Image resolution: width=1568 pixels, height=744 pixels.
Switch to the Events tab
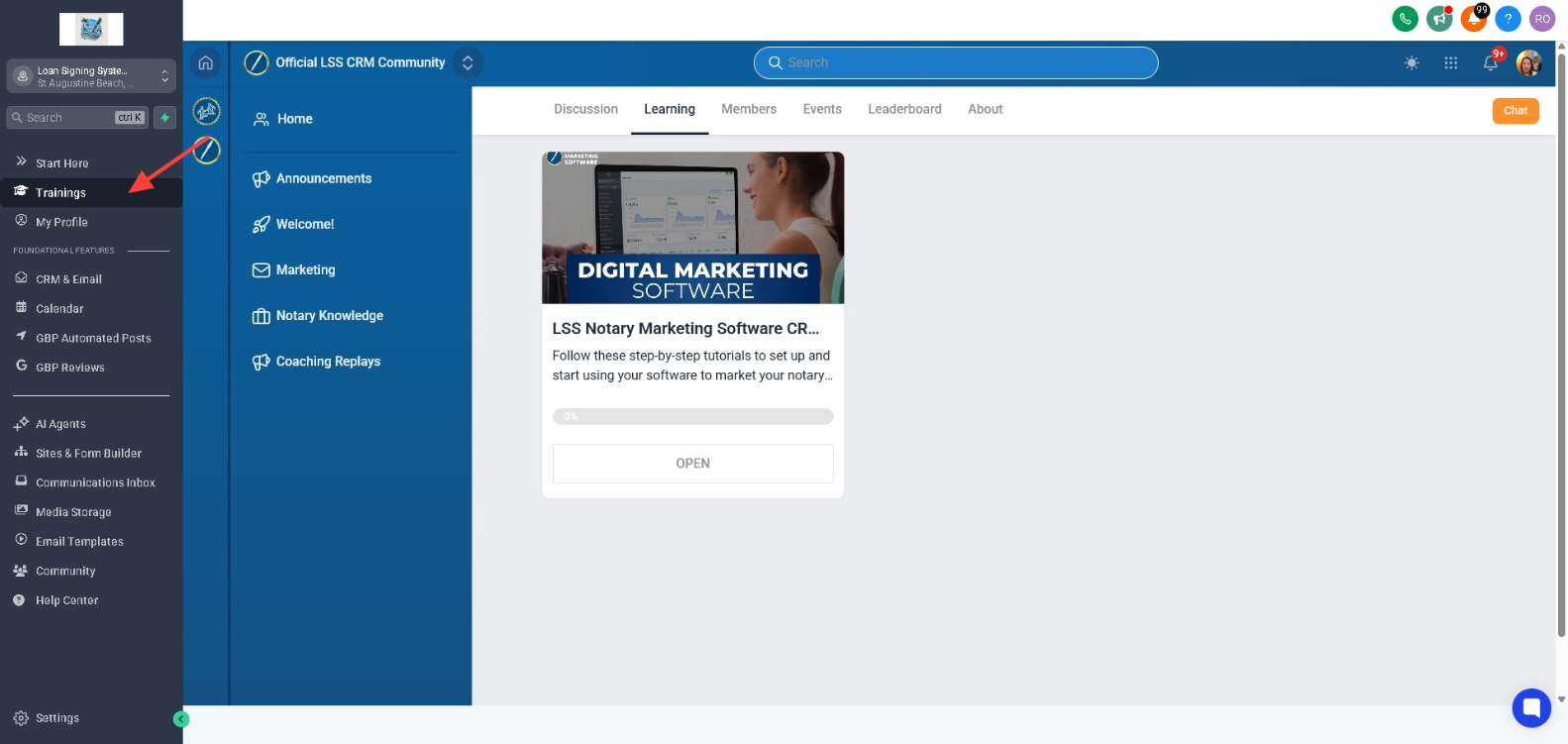click(822, 109)
